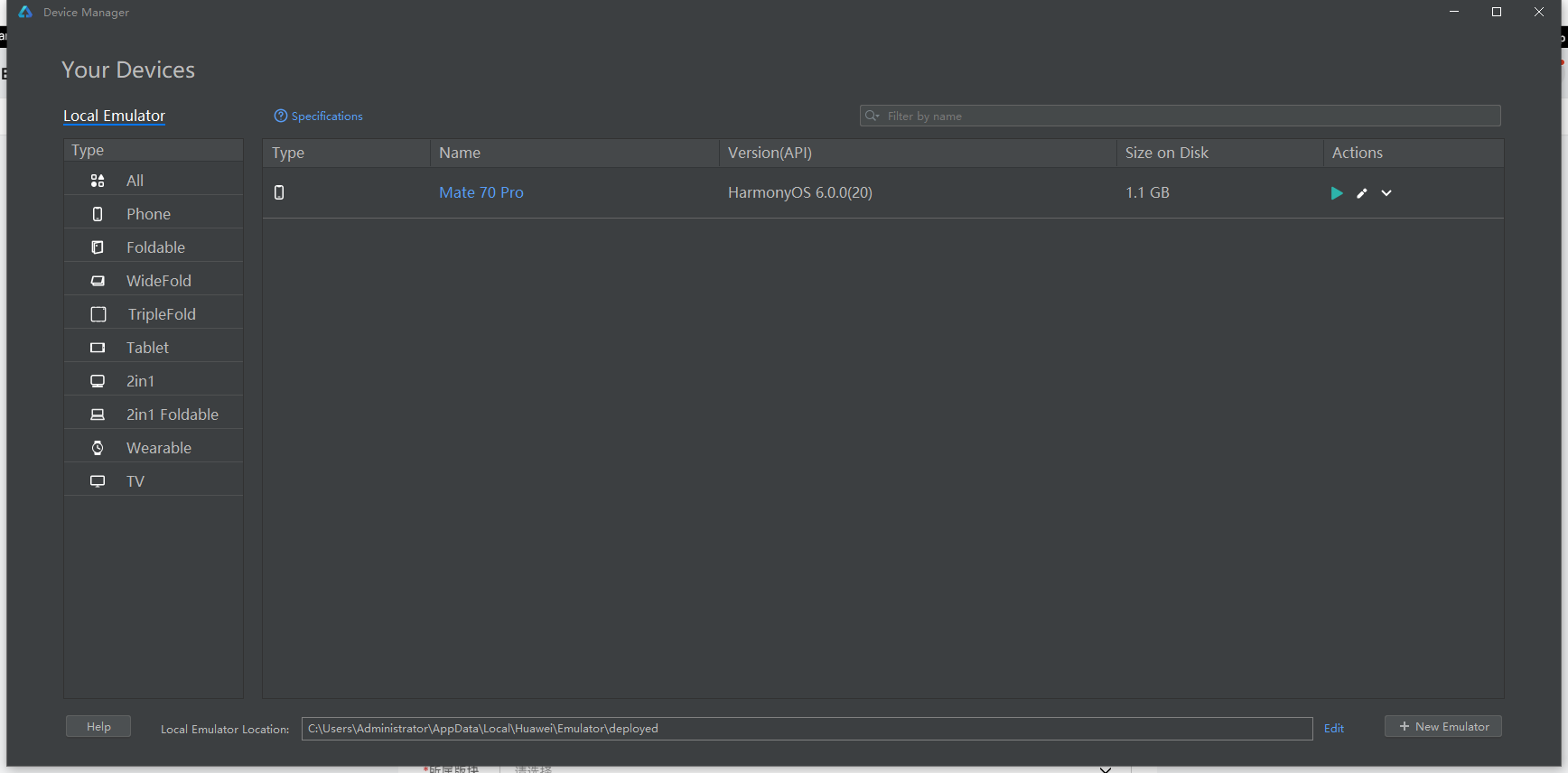Close the Device Manager window
The height and width of the screenshot is (773, 1568).
coord(1539,12)
